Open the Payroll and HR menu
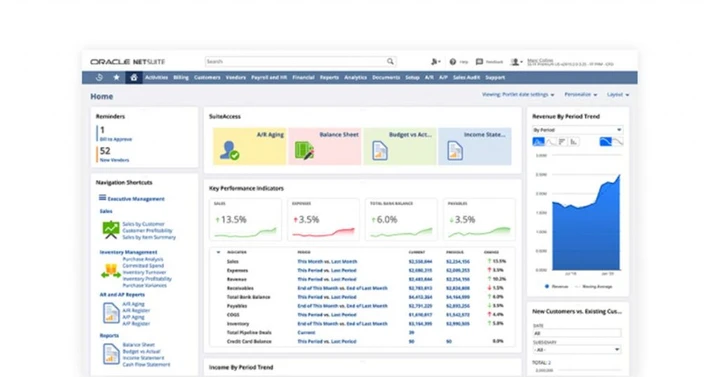 point(269,78)
